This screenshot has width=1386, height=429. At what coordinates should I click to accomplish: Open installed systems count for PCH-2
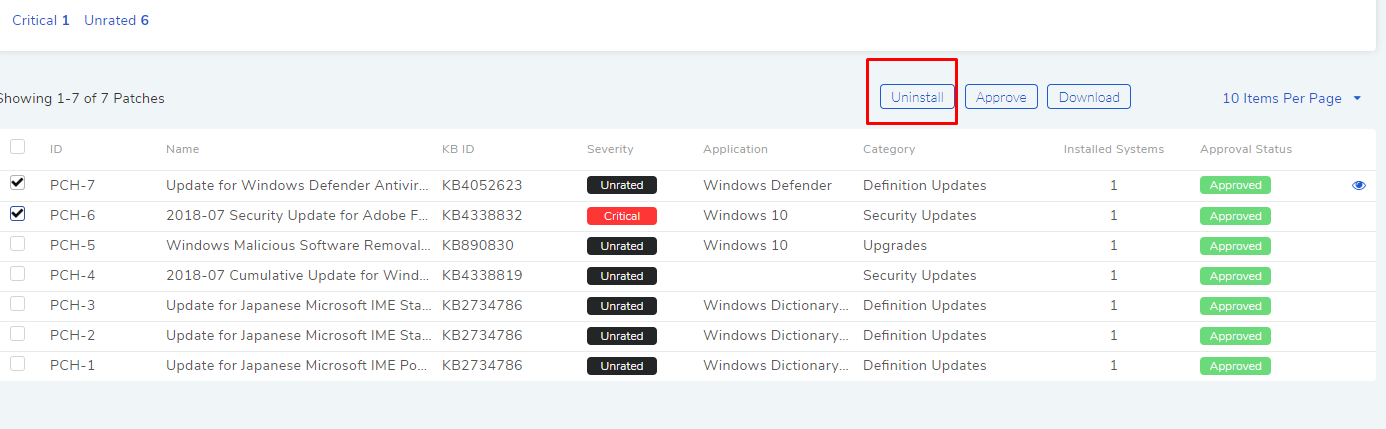[1114, 335]
